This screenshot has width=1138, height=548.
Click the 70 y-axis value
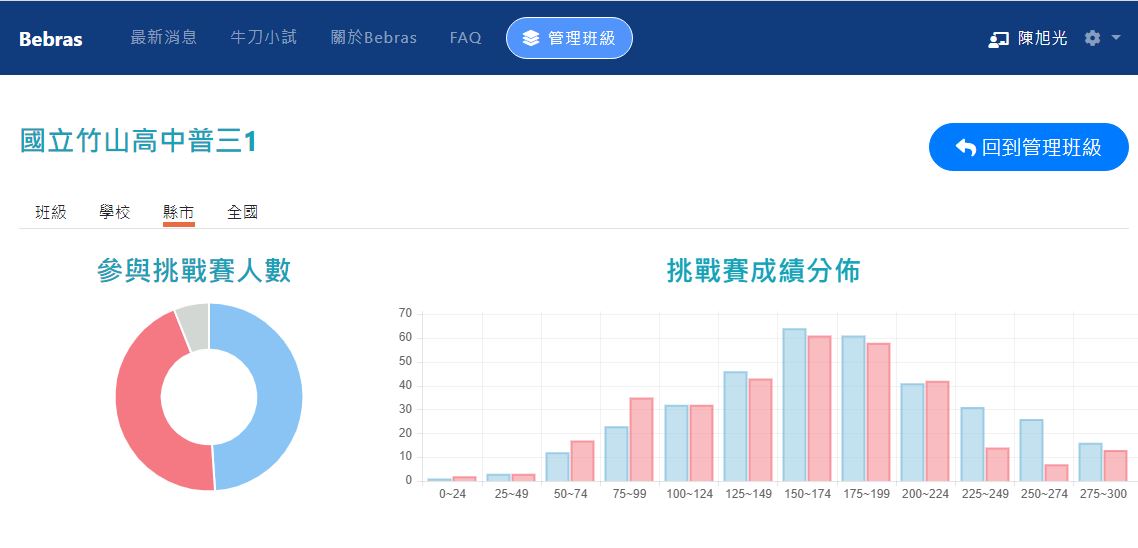(x=406, y=314)
